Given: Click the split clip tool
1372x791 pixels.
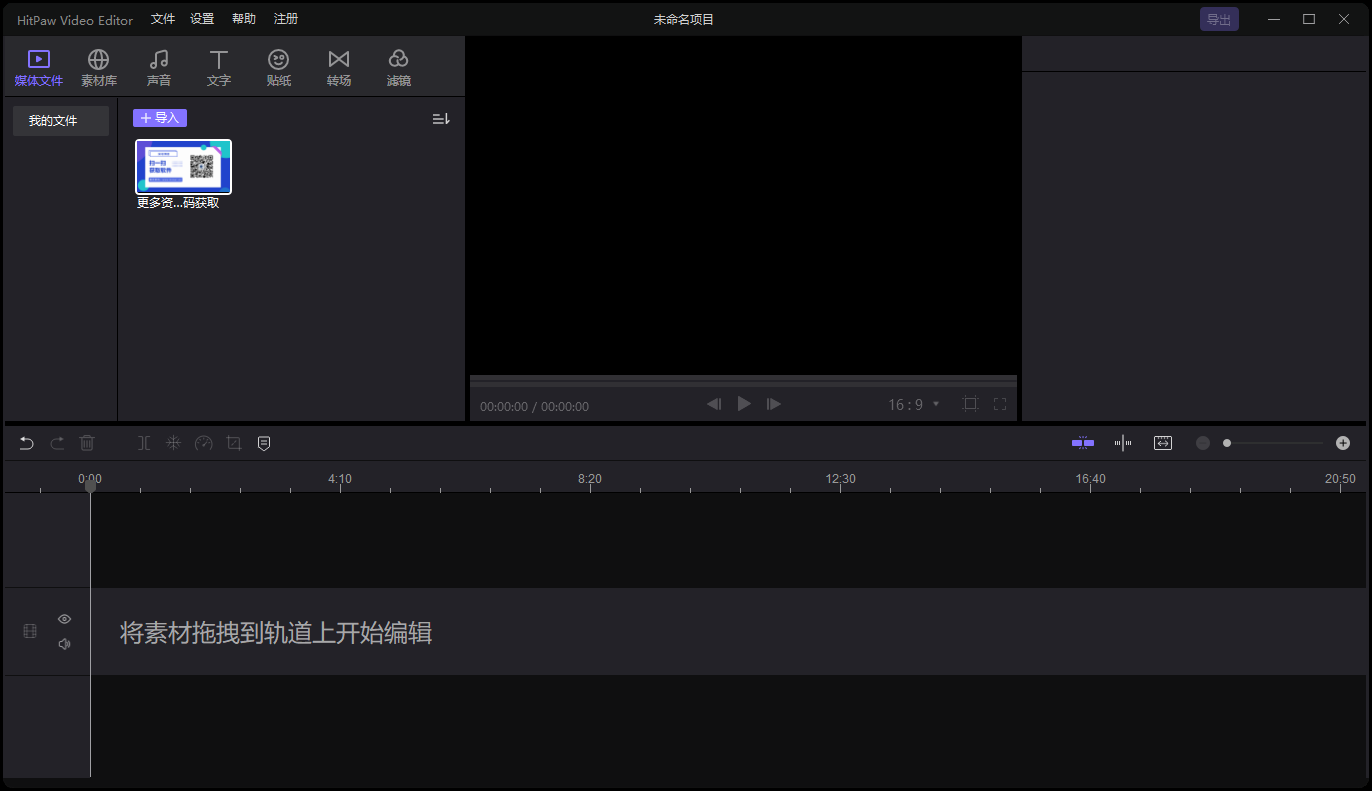Looking at the screenshot, I should (x=144, y=443).
